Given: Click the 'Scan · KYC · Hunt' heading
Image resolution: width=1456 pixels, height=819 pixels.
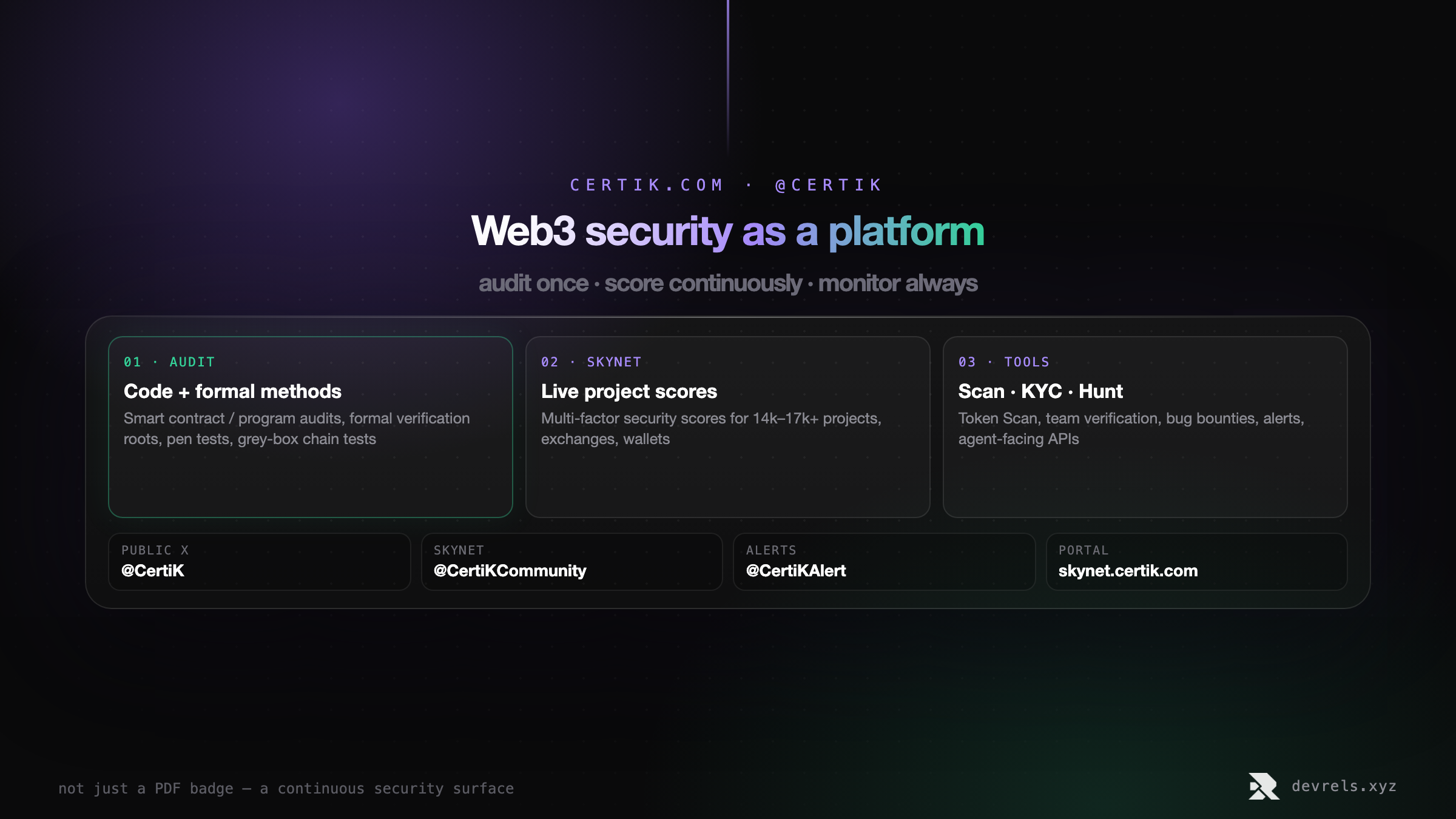Looking at the screenshot, I should (x=1040, y=391).
